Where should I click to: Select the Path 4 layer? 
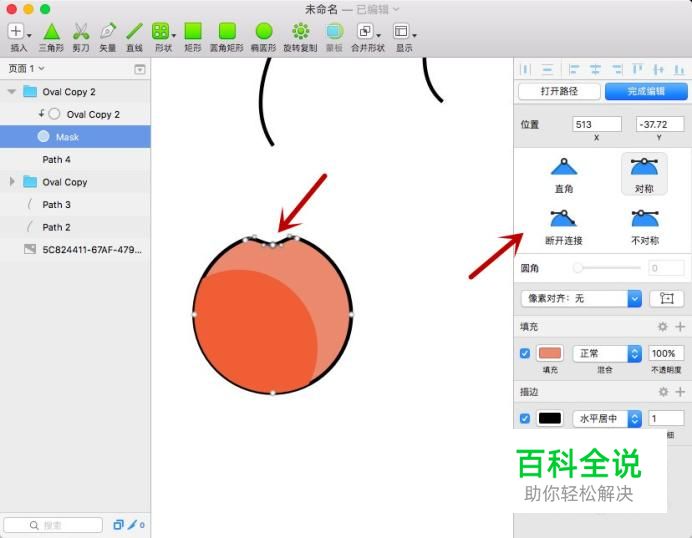(75, 159)
